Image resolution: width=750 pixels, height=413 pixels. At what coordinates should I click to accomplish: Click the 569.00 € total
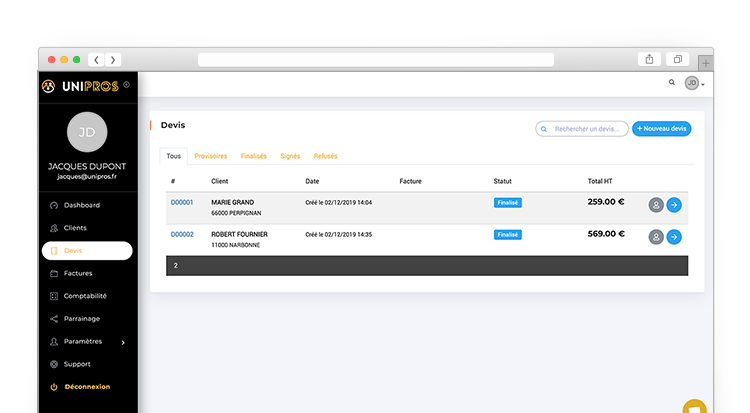pyautogui.click(x=606, y=234)
